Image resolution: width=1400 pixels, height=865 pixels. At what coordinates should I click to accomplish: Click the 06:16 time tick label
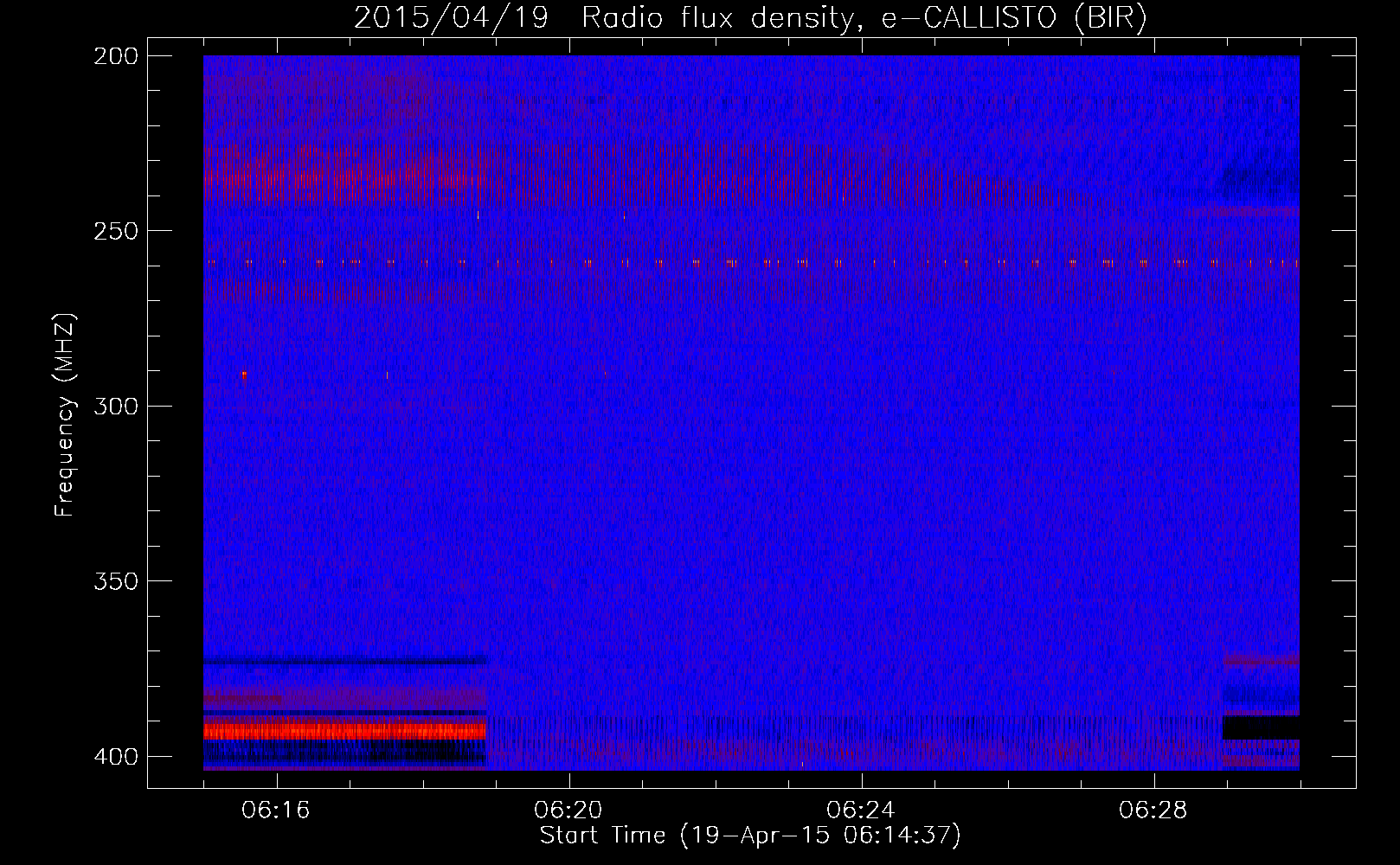[276, 811]
